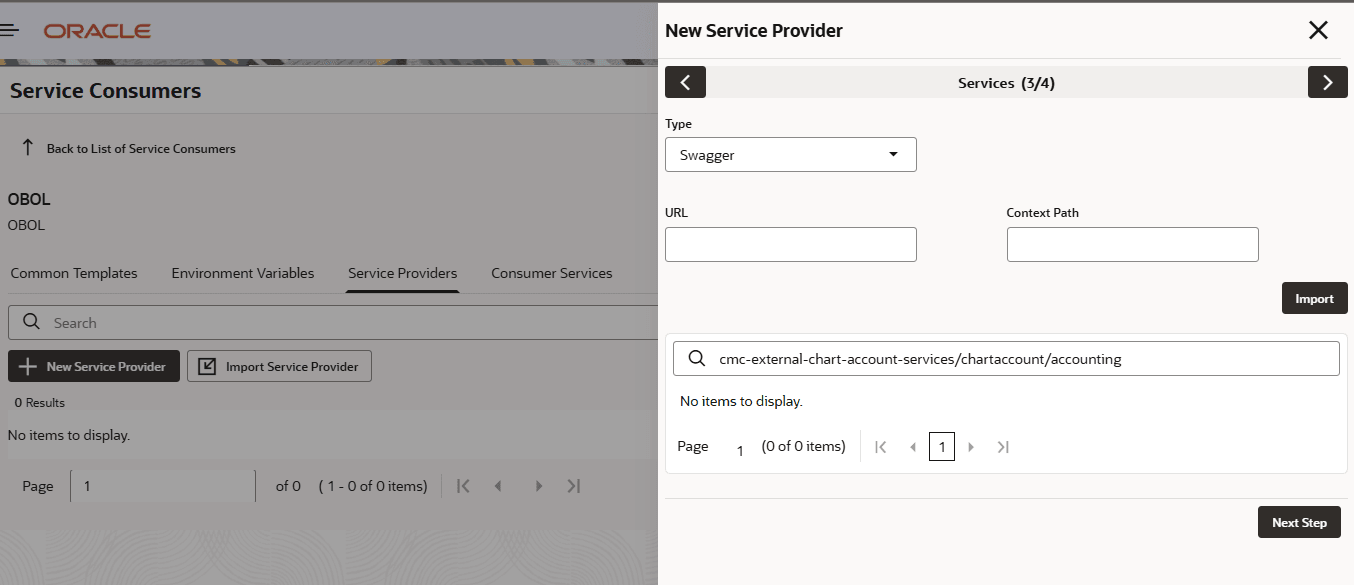The height and width of the screenshot is (585, 1354).
Task: Open the Type dropdown showing Swagger
Action: coord(790,155)
